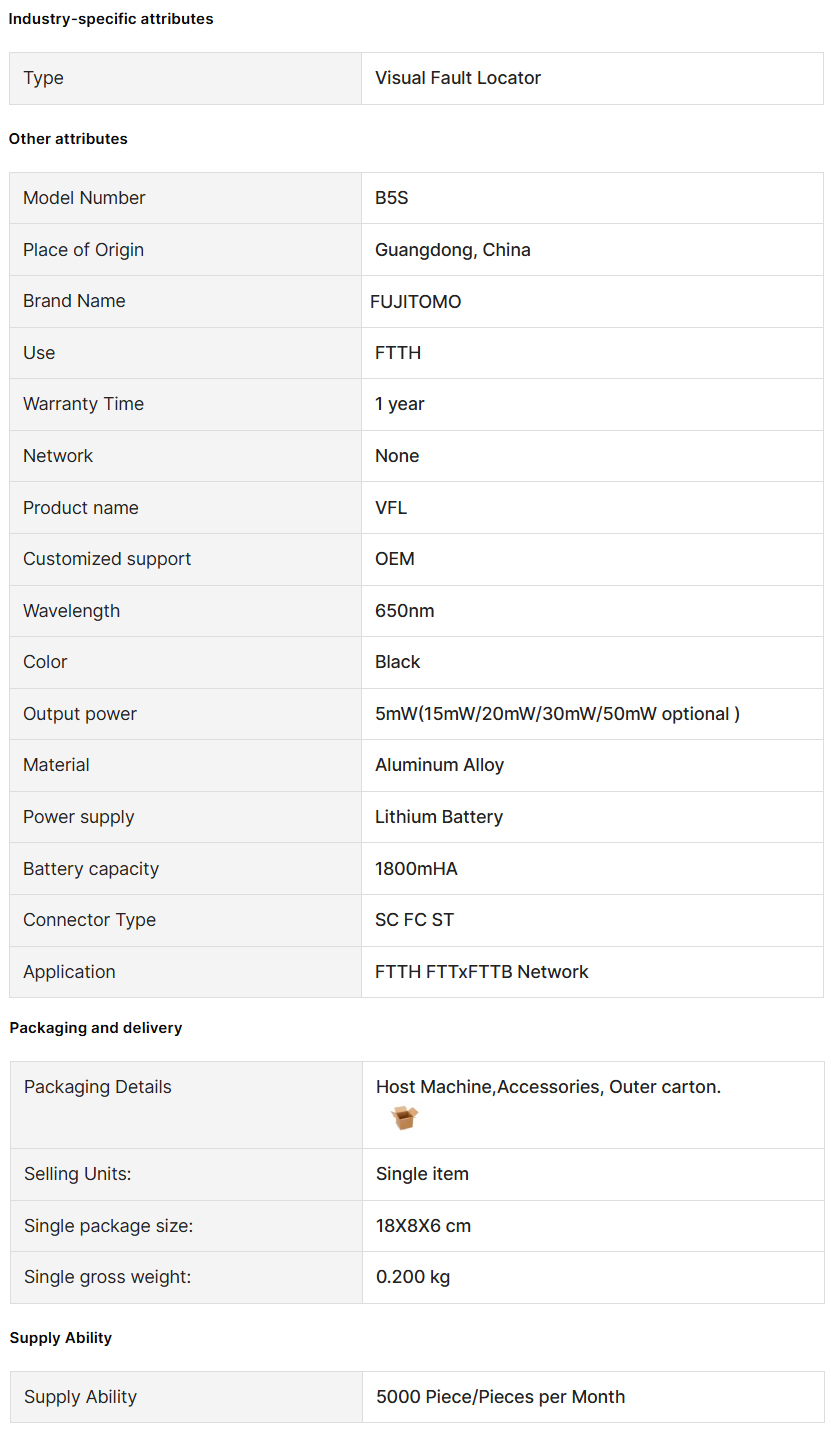Click the Warranty Time label cell
831x1436 pixels.
(185, 404)
